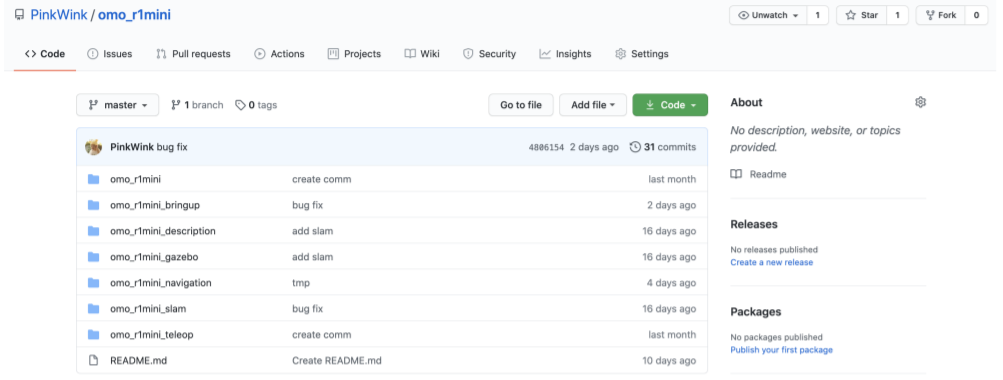
Task: Click the Go to file button
Action: (x=521, y=105)
